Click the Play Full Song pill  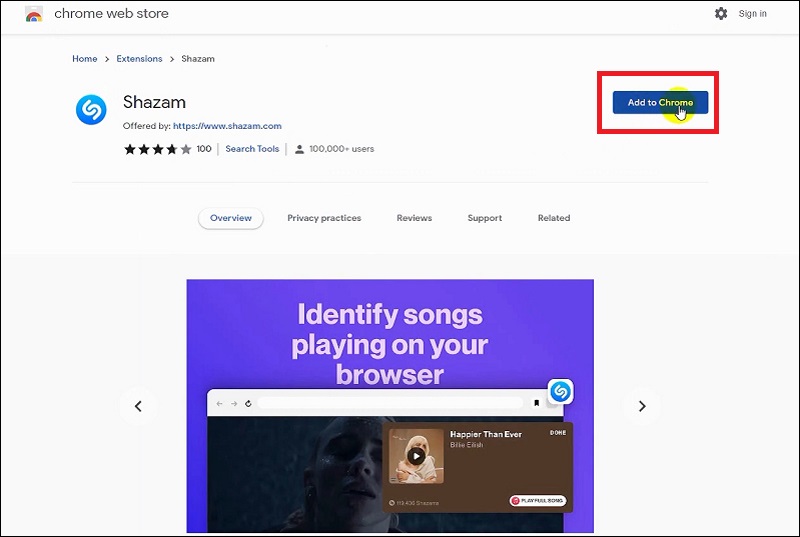click(x=538, y=501)
